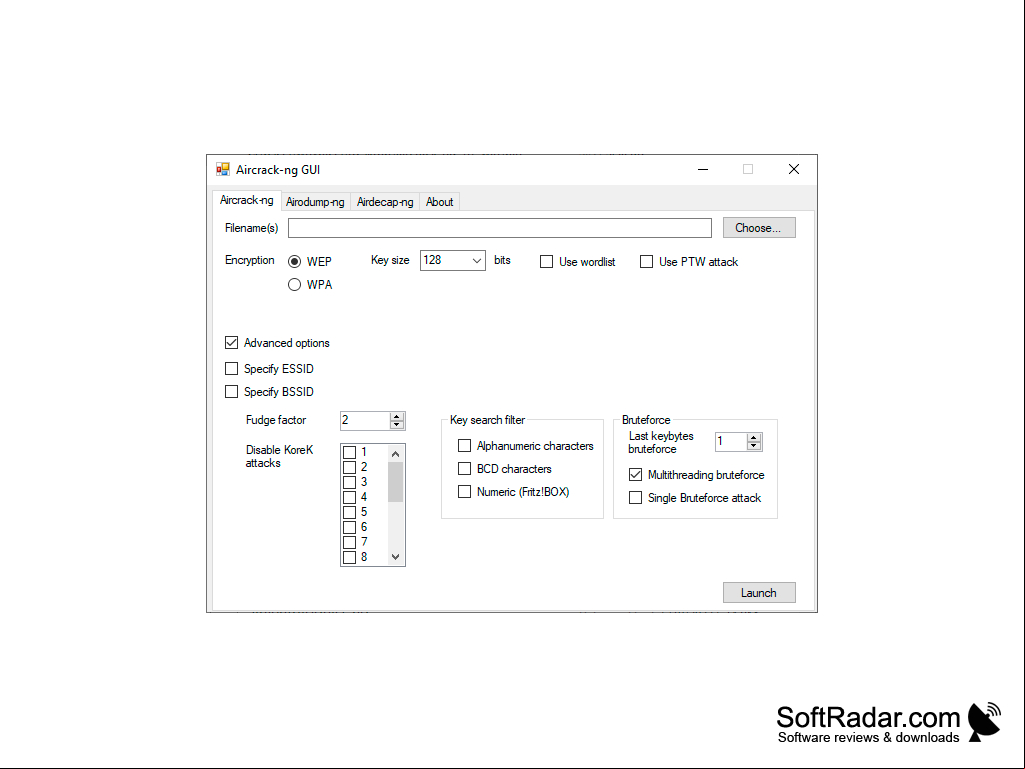Increase Fudge factor with up arrow
The height and width of the screenshot is (769, 1025).
pos(397,417)
